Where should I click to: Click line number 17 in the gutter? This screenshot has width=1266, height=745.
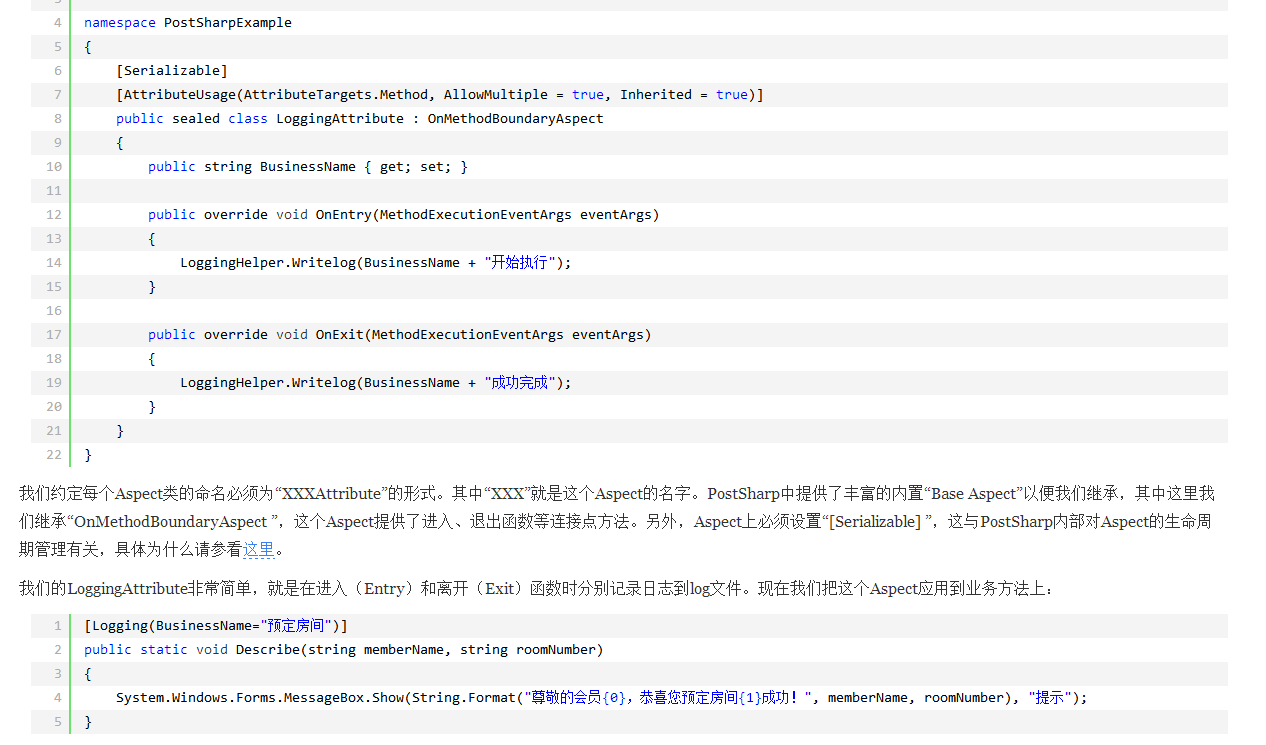54,334
